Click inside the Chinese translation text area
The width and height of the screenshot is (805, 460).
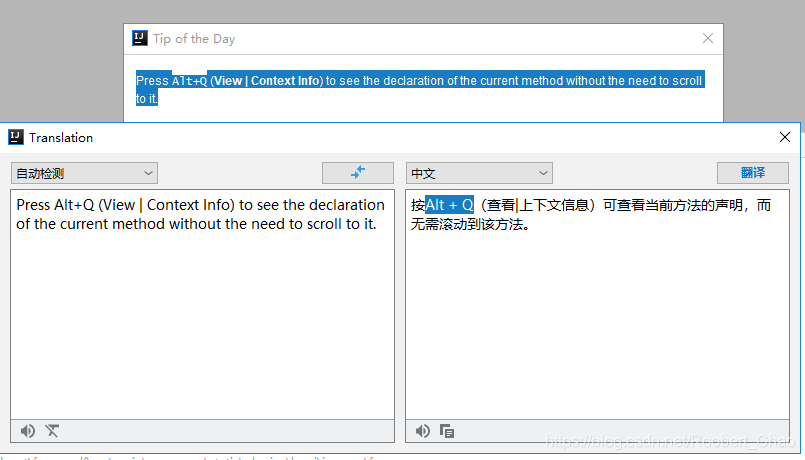597,304
